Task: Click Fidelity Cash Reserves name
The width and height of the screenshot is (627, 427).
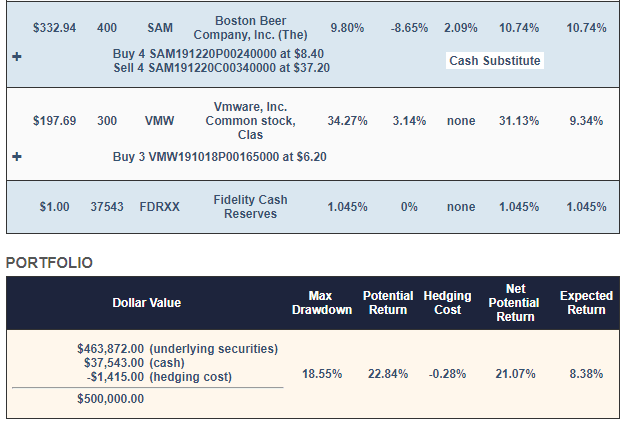Action: tap(250, 207)
